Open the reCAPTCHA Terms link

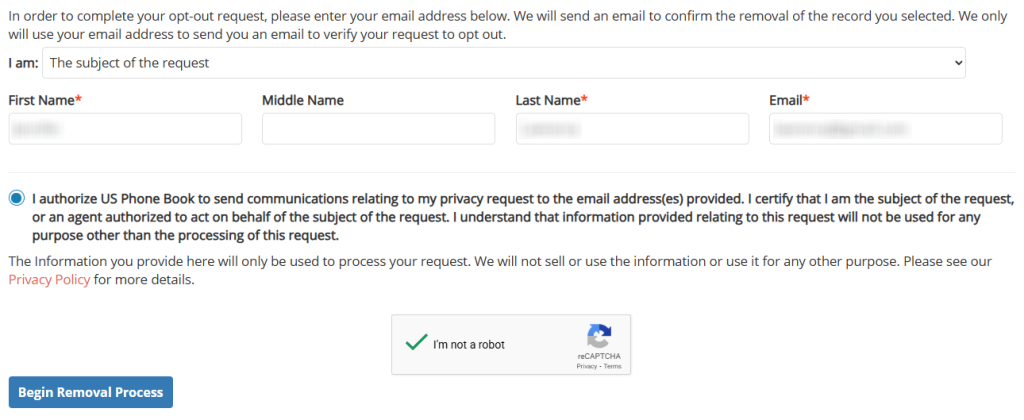pos(612,367)
